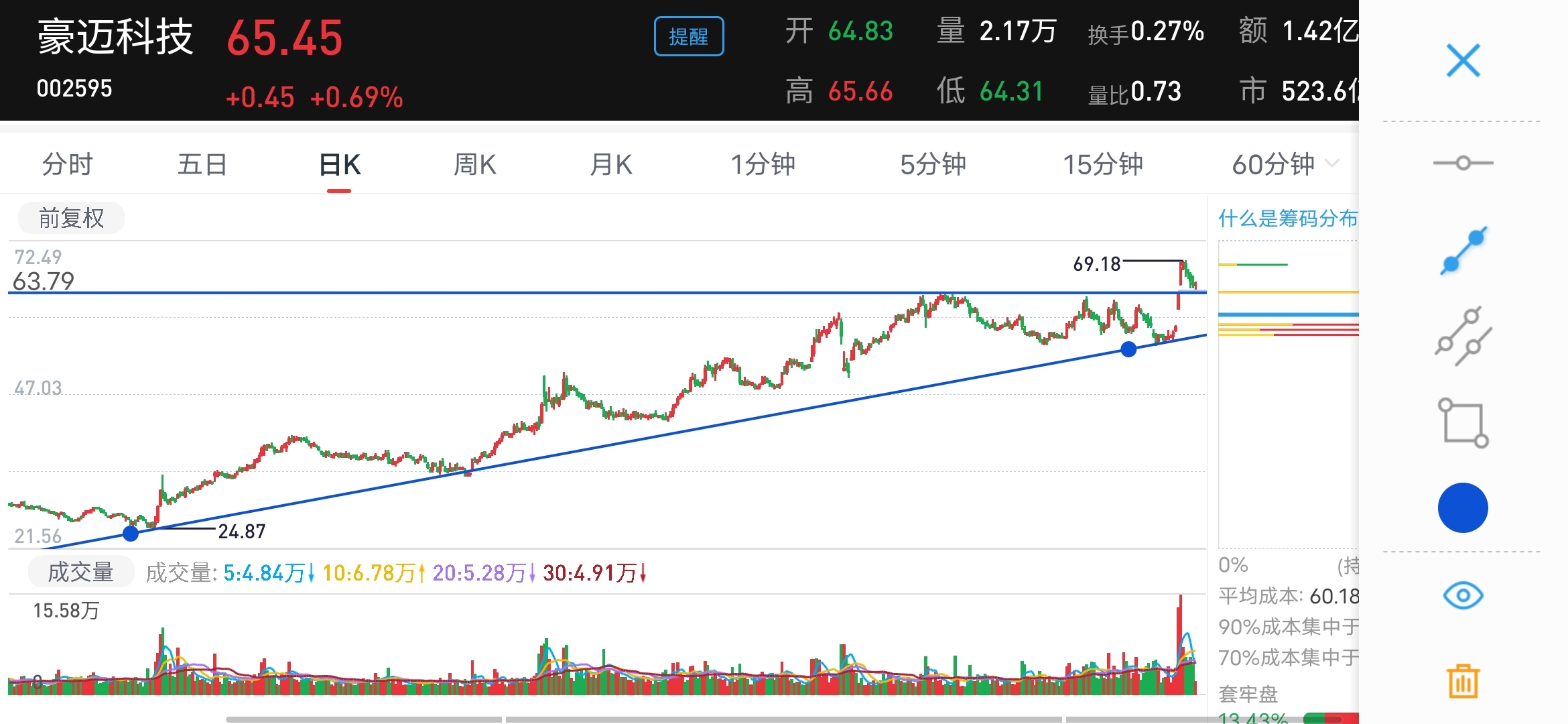Open the 成交量 indicator selector
Screen dimensions: 1568x724
(x=81, y=572)
